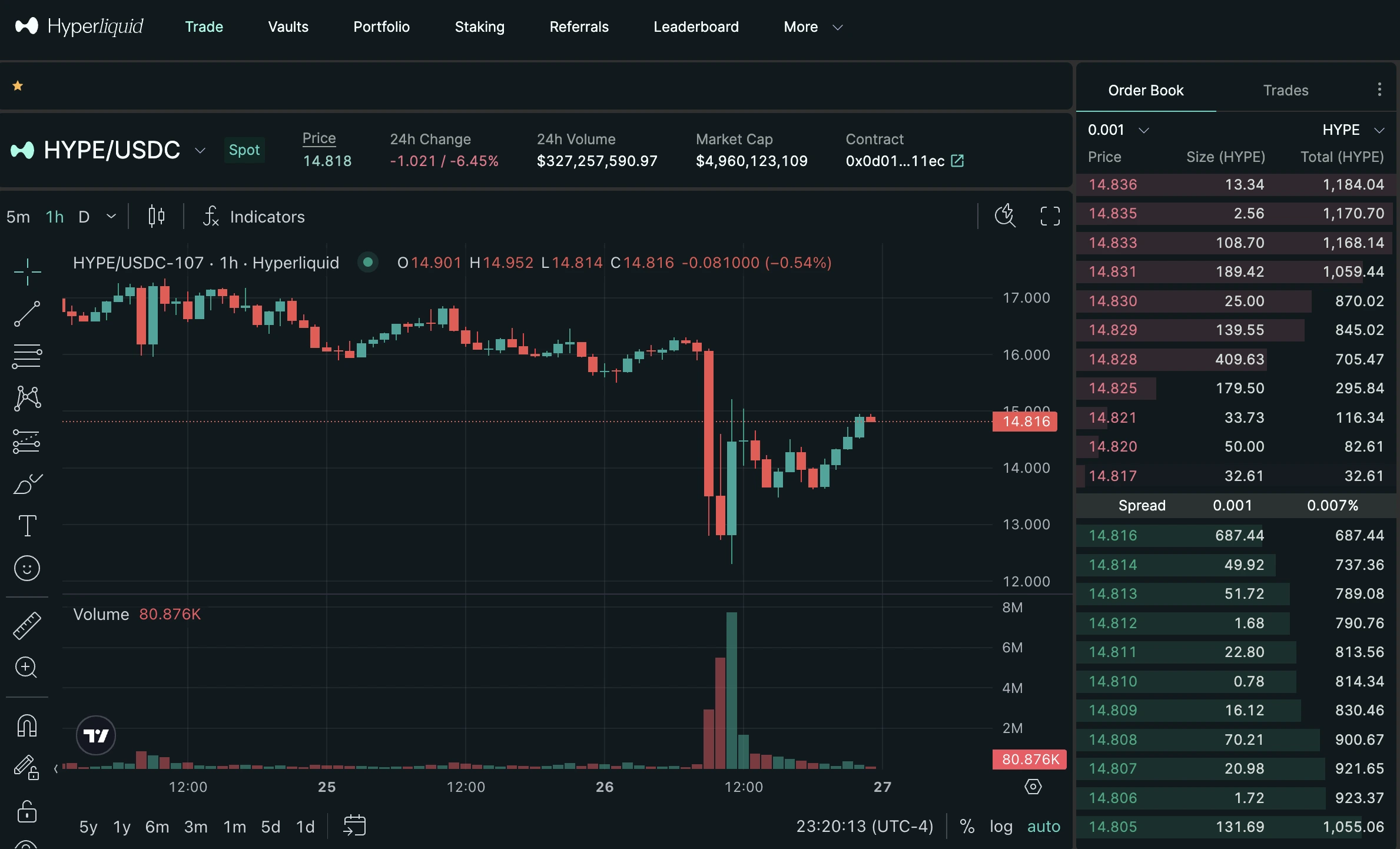Toggle stay in drawing mode pencil-lock
The height and width of the screenshot is (849, 1400).
pos(27,768)
